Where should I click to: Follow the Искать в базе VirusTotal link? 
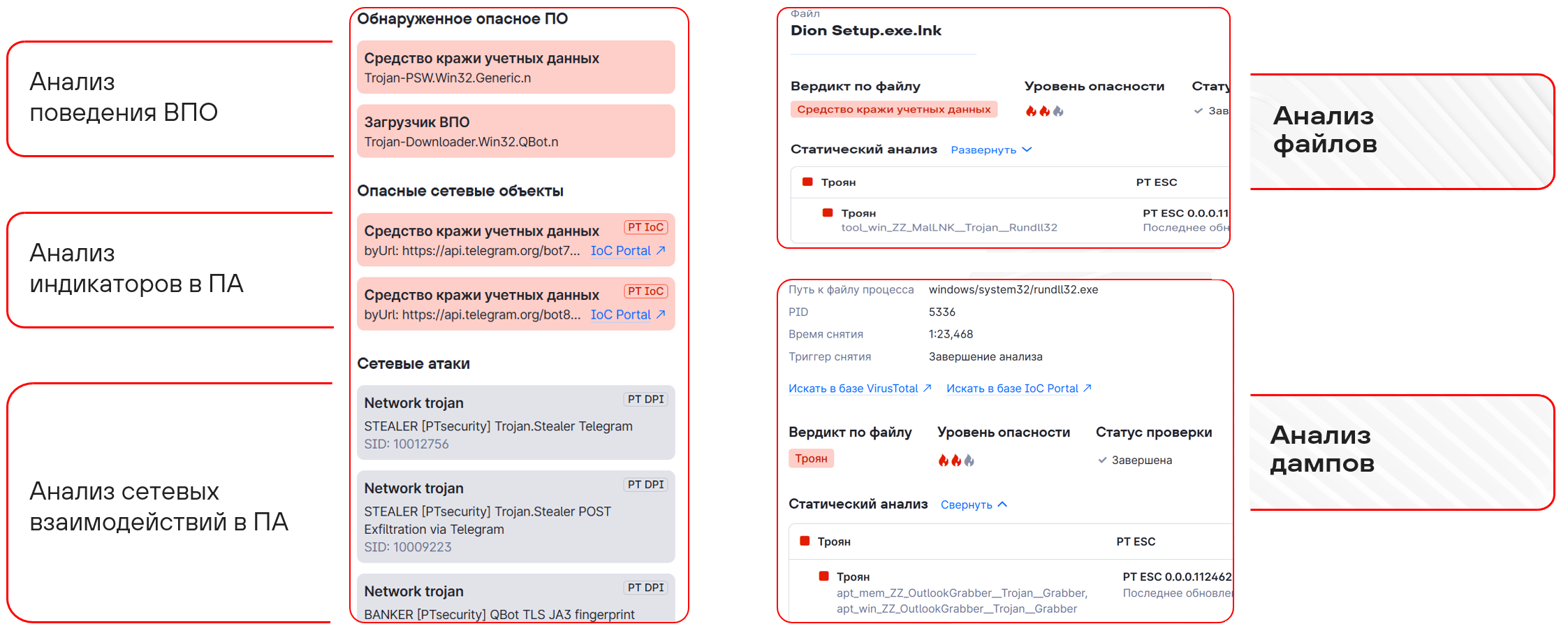(860, 389)
